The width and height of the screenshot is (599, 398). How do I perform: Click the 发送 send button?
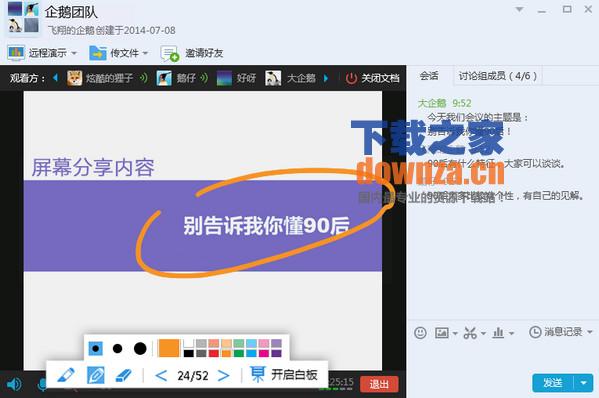(553, 383)
